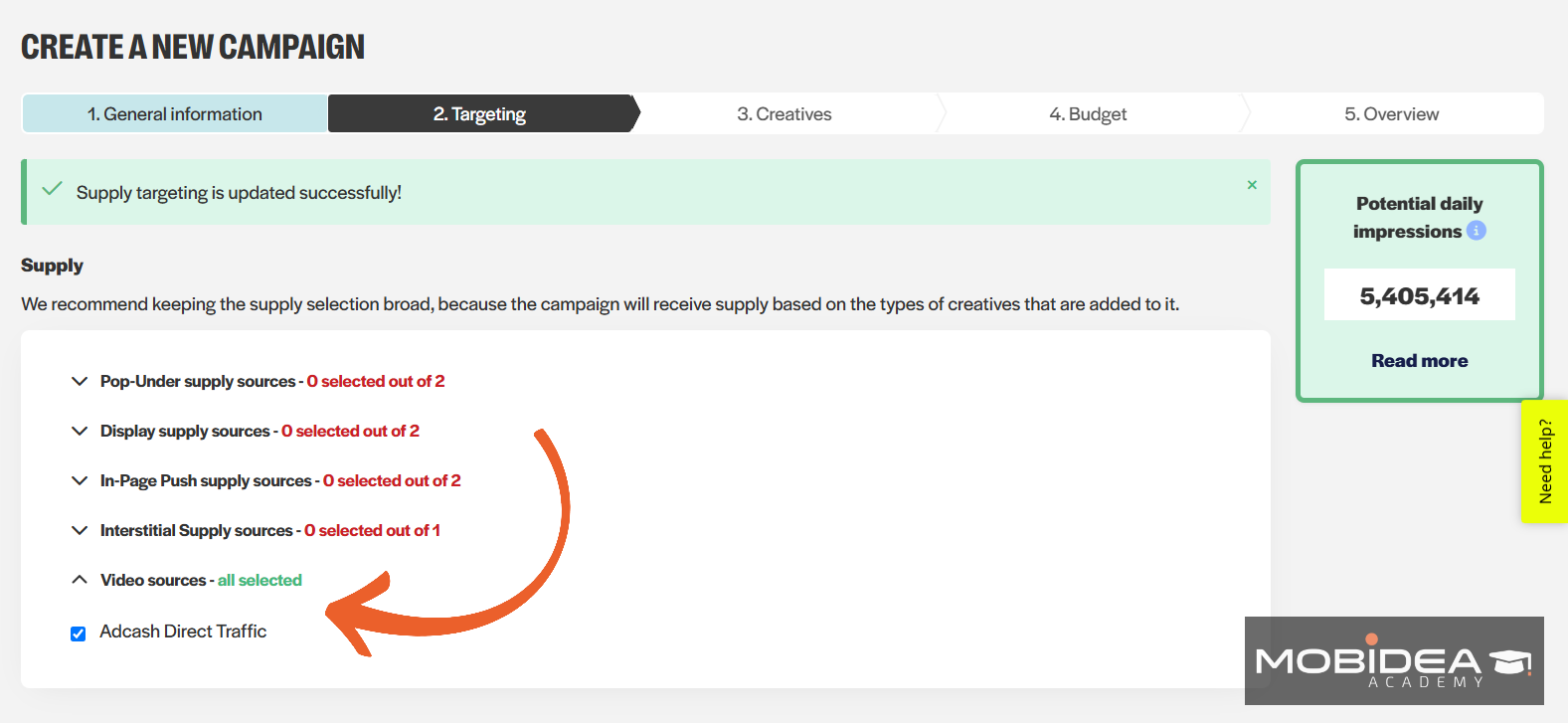1568x723 pixels.
Task: Open the yellow Need help? side tab
Action: [1545, 461]
